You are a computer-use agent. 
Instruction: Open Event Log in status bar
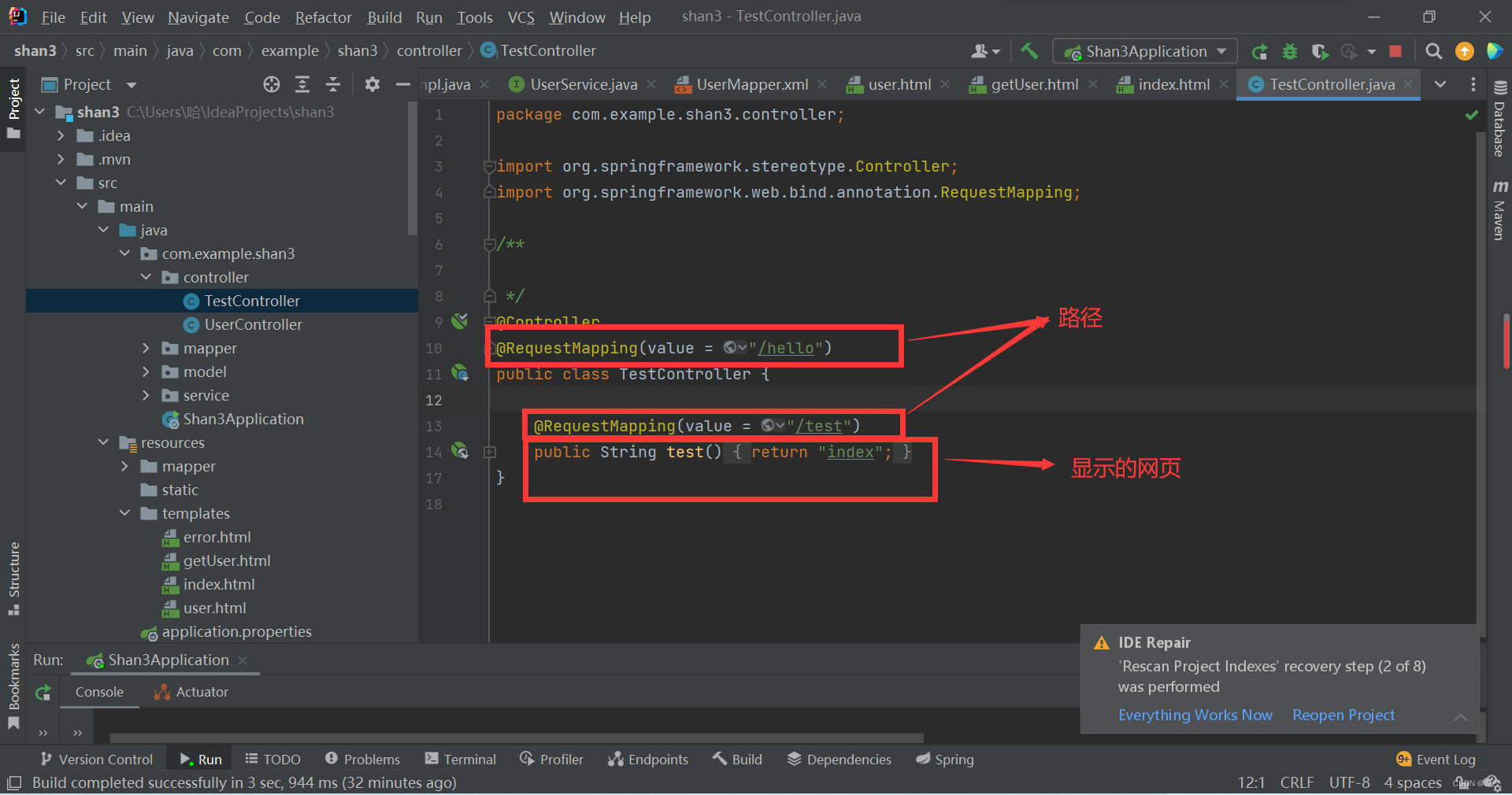coord(1436,759)
